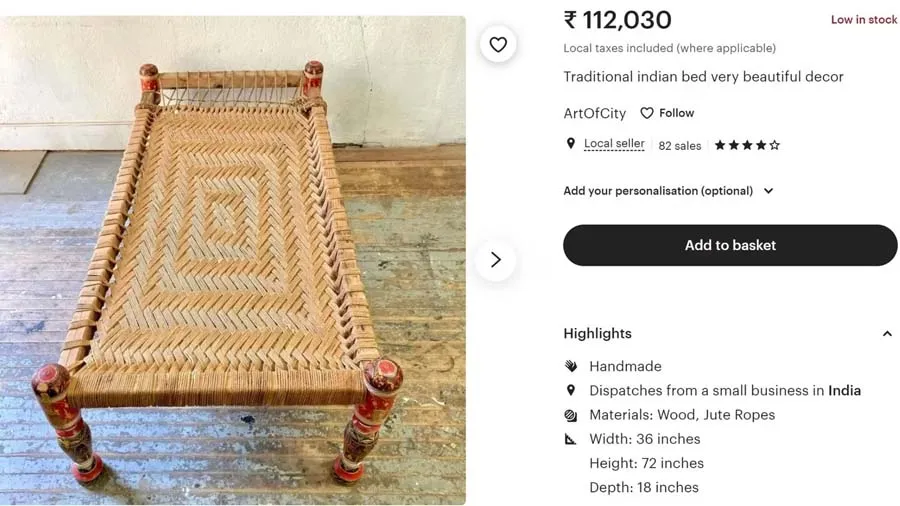Click the Highlights section heading
This screenshot has width=900, height=506.
[x=597, y=334]
